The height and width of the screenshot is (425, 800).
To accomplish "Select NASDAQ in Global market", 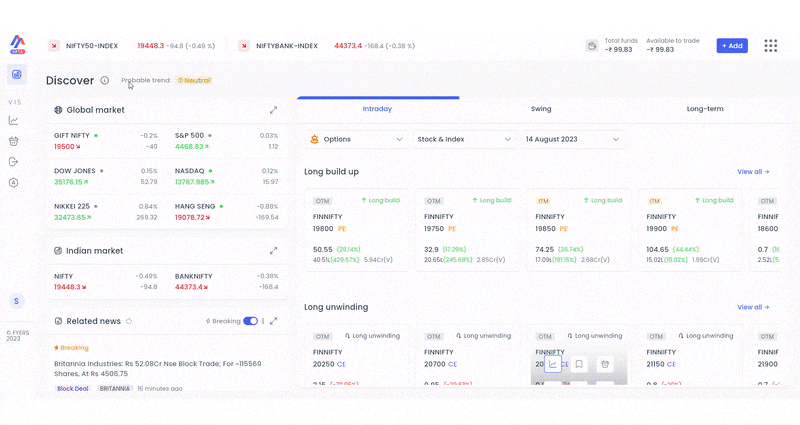I will pyautogui.click(x=227, y=177).
